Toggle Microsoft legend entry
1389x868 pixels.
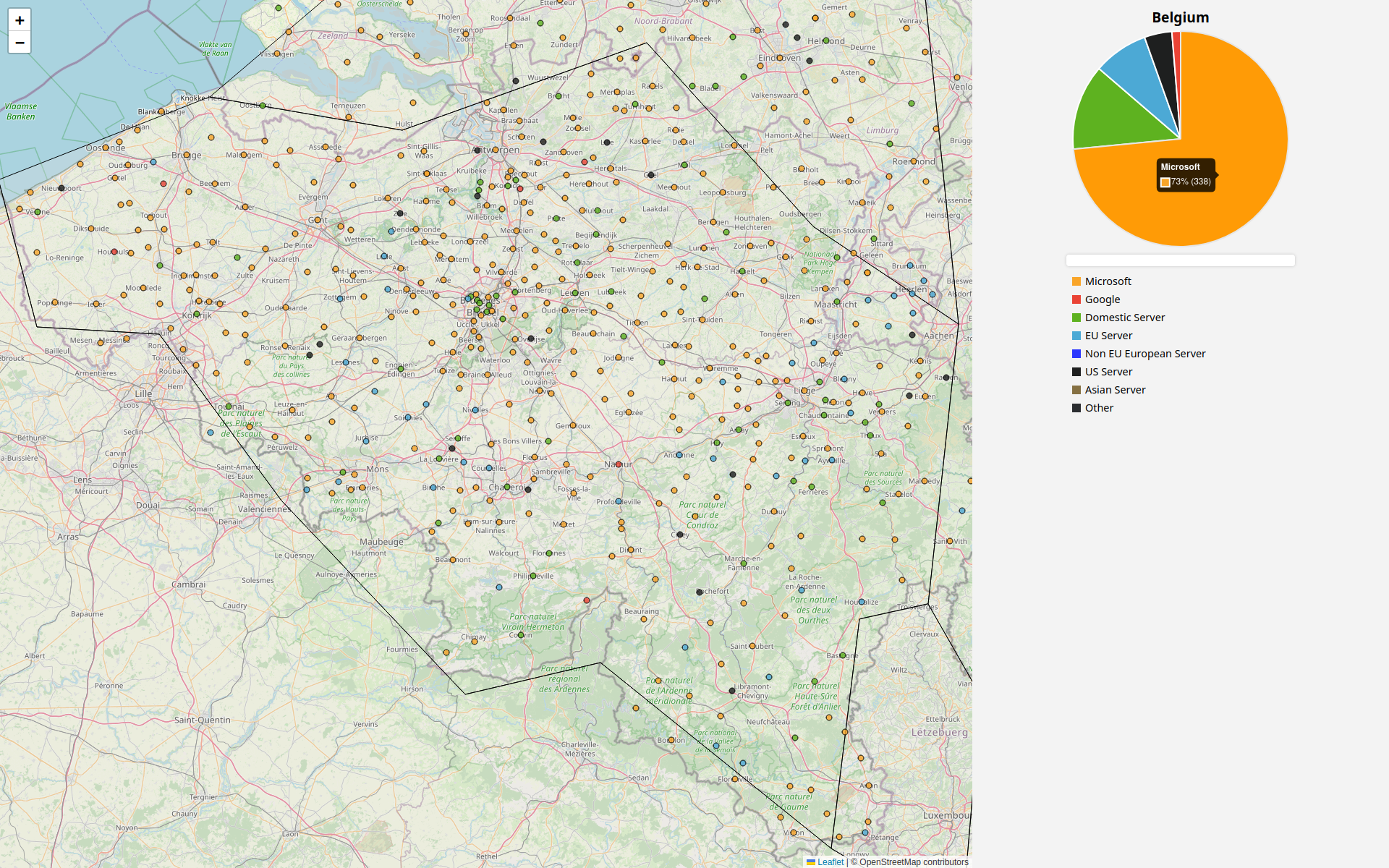(x=1108, y=281)
